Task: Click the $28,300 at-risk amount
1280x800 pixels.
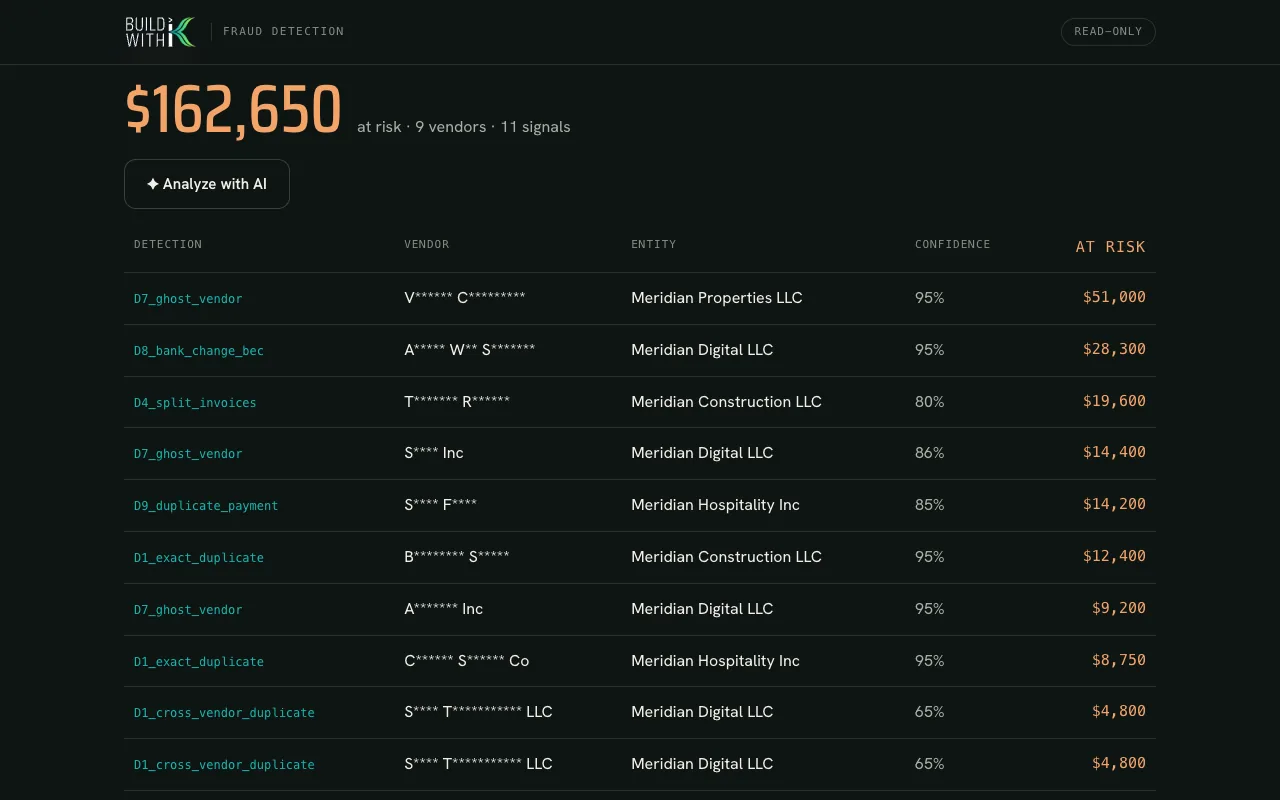Action: 1114,349
